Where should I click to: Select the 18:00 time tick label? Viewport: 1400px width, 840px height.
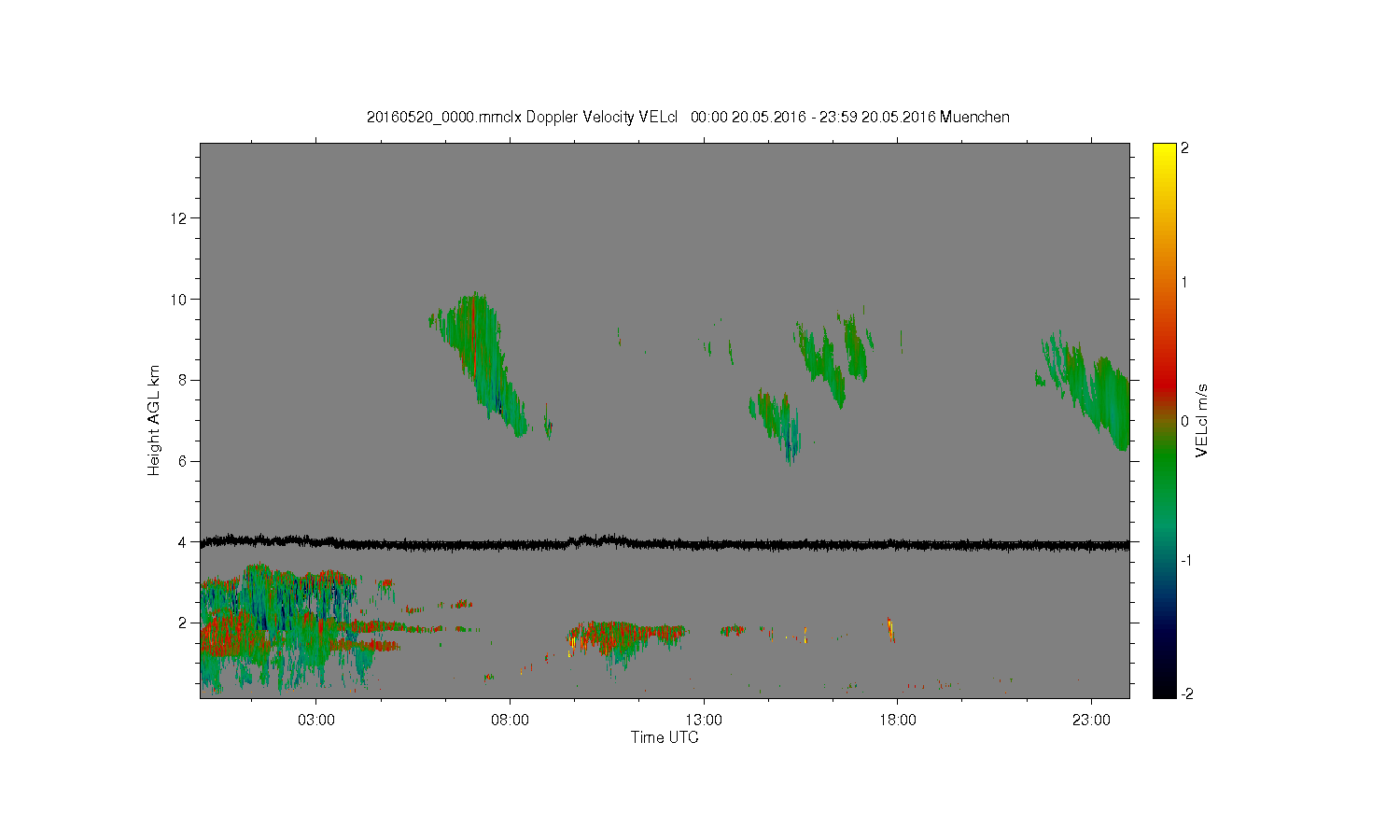coord(898,721)
